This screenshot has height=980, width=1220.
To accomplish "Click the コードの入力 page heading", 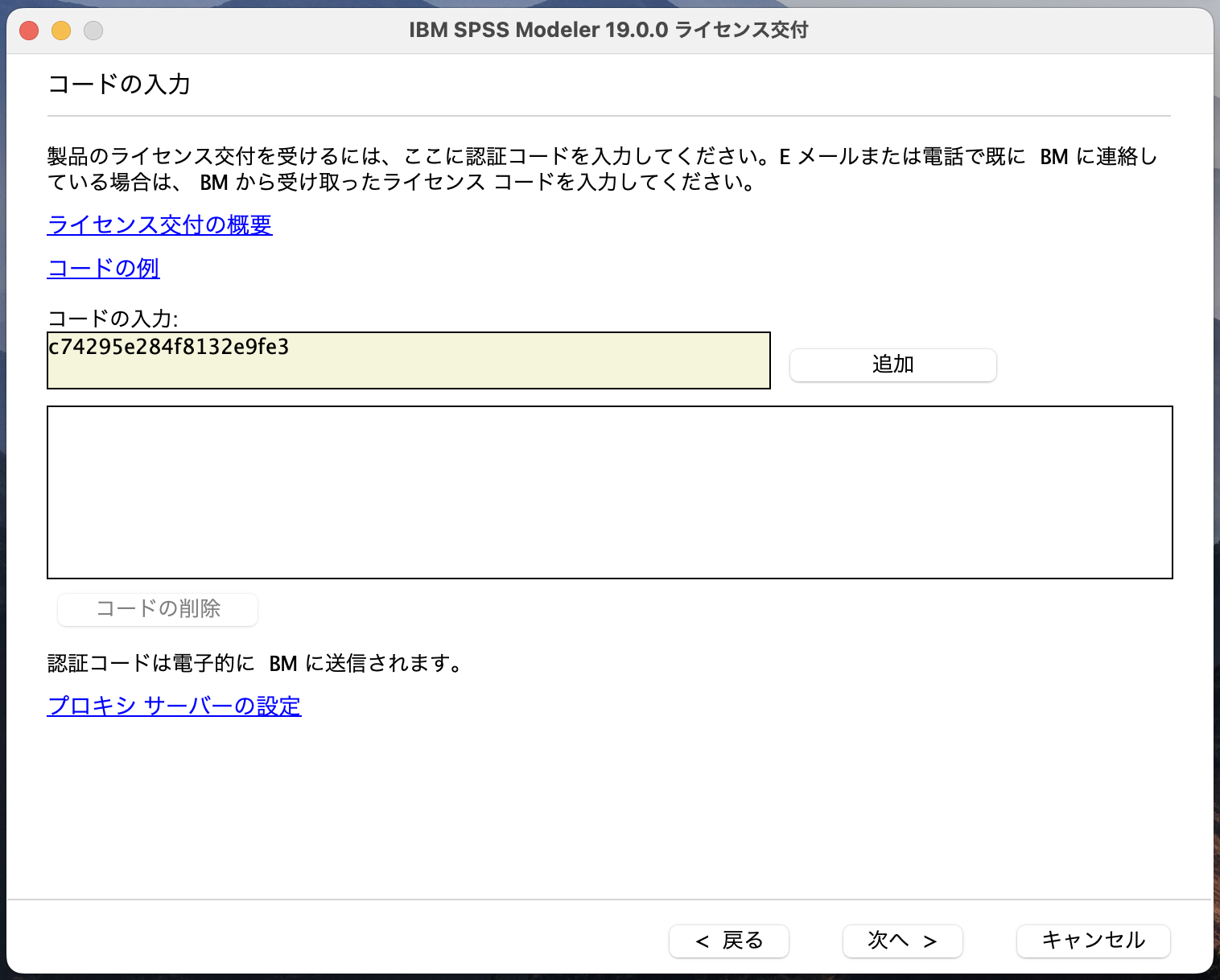I will [119, 84].
